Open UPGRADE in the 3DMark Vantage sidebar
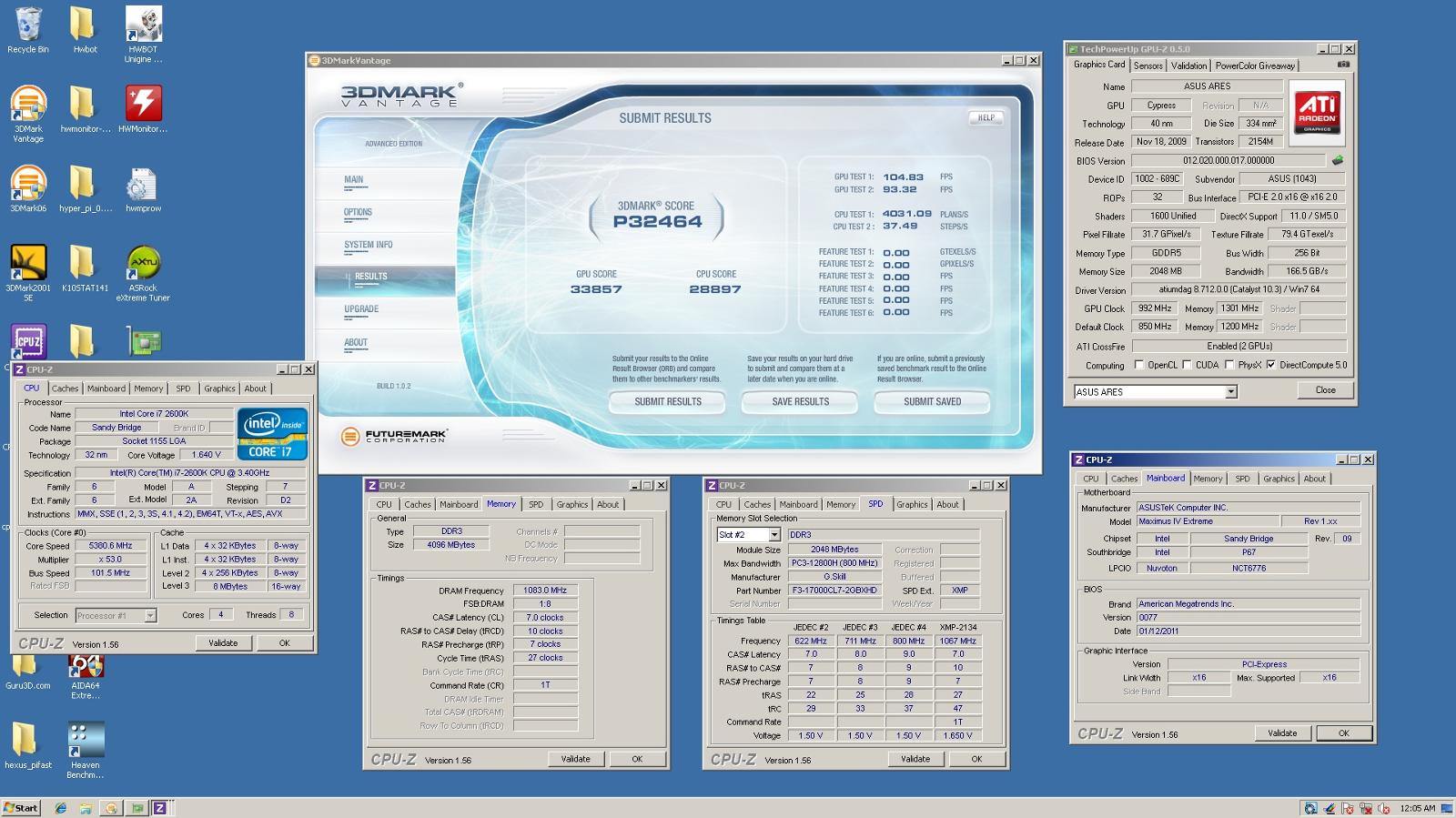The height and width of the screenshot is (818, 1456). coord(360,309)
